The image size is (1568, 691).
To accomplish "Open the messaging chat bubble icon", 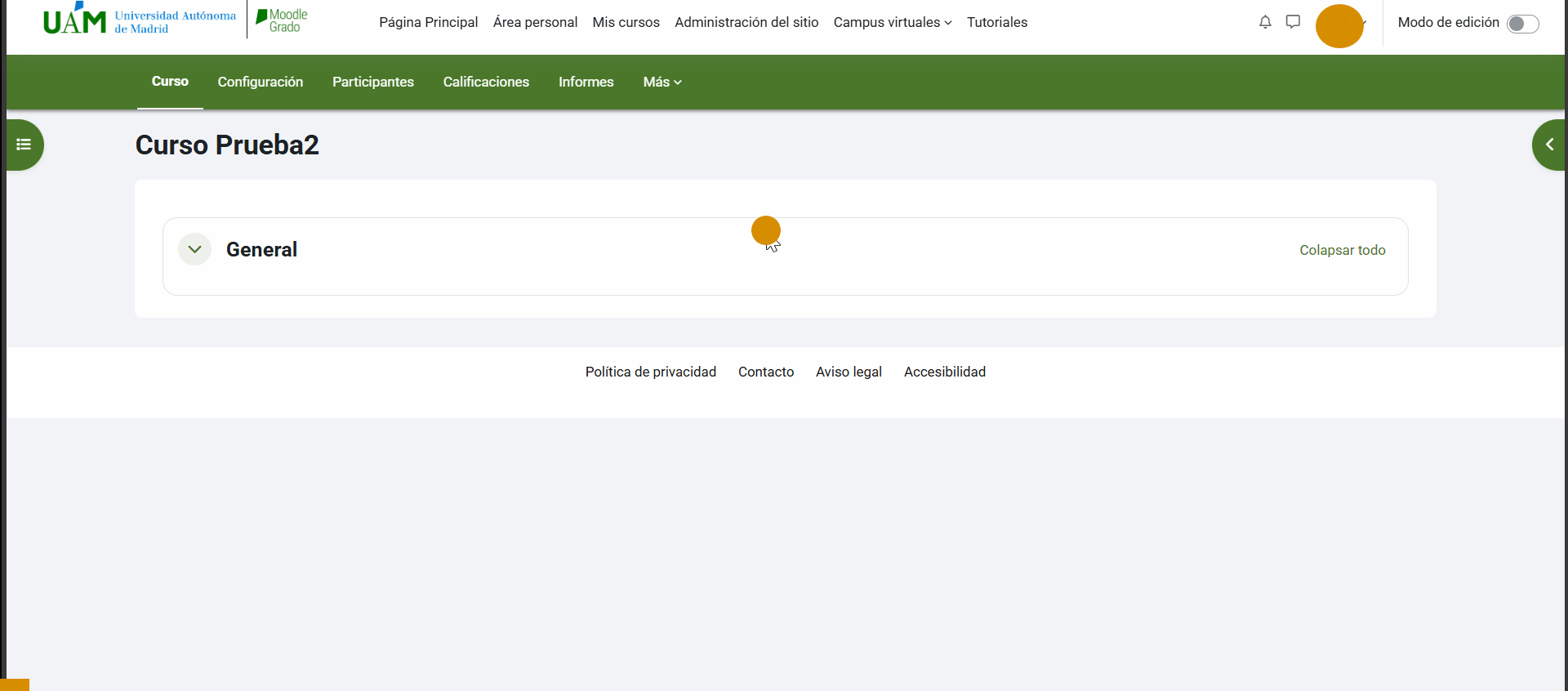I will coord(1293,22).
